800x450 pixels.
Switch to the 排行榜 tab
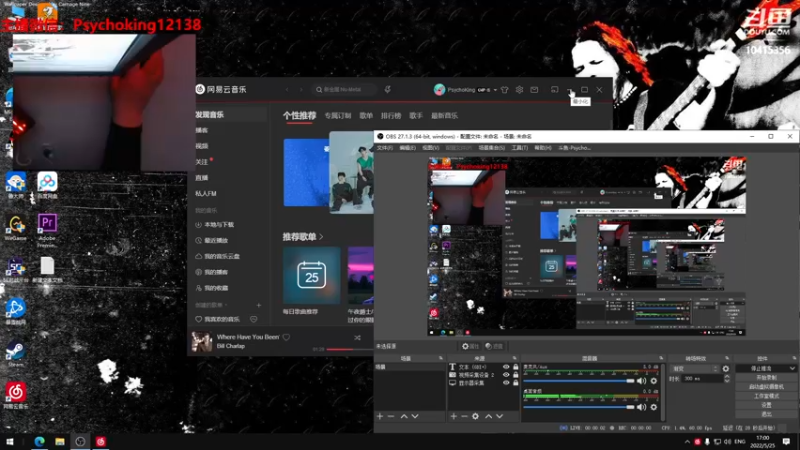pyautogui.click(x=391, y=116)
